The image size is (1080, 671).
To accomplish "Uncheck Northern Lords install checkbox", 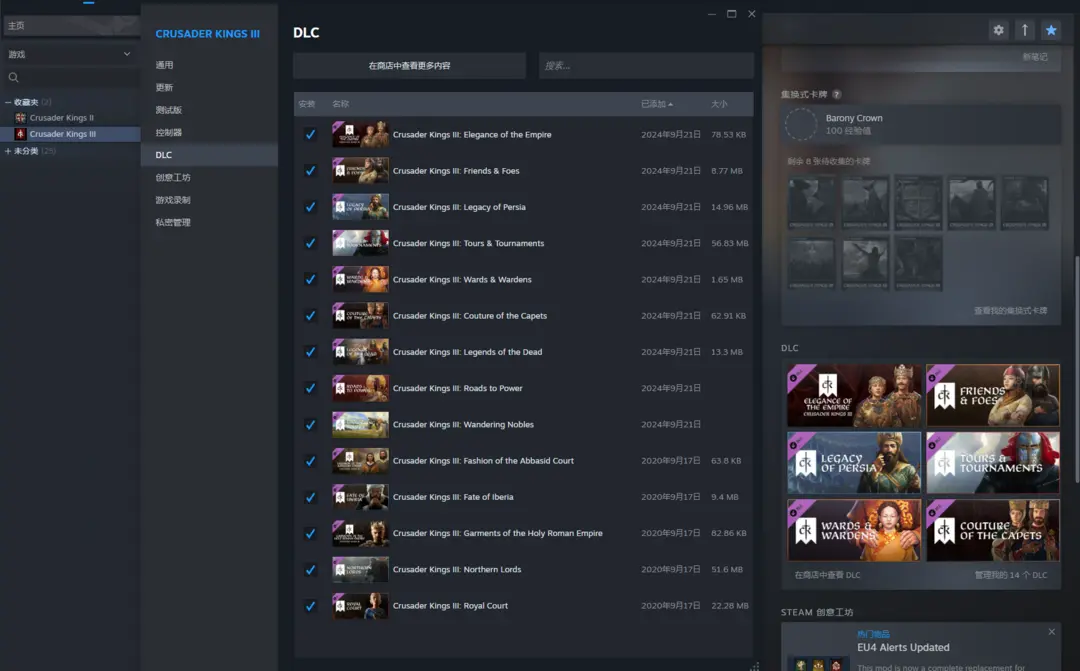I will tap(311, 570).
